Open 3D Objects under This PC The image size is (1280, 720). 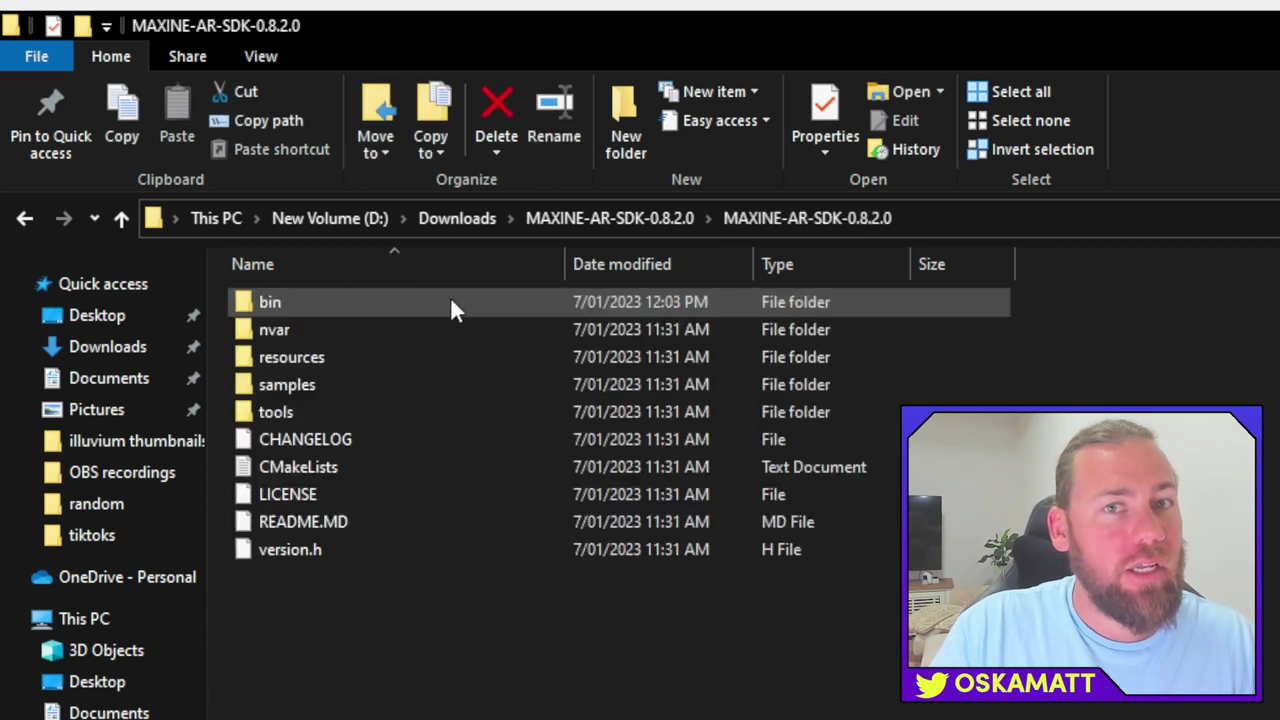(x=106, y=650)
